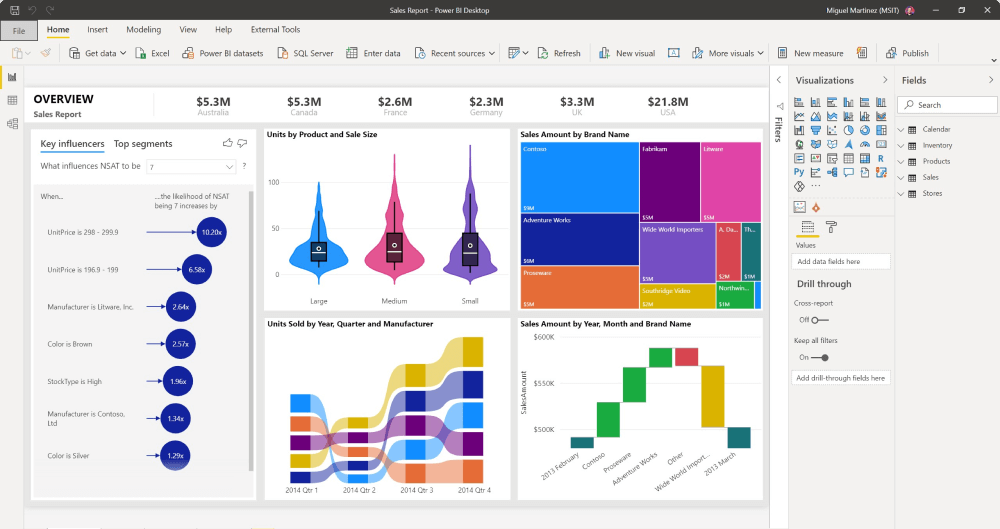Expand the Inventory table in Fields
This screenshot has height=529, width=1000.
point(901,145)
